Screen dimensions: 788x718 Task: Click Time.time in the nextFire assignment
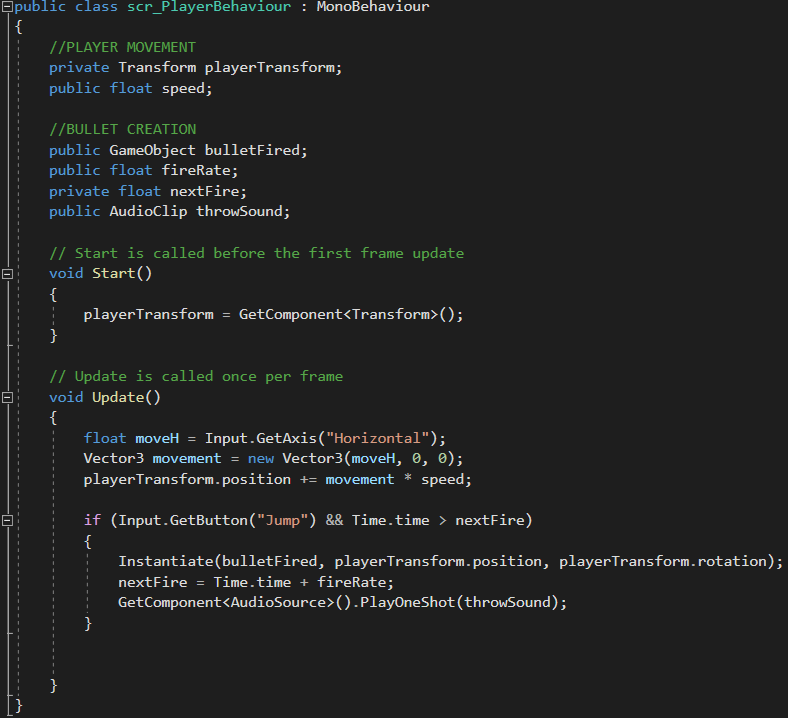pos(252,582)
